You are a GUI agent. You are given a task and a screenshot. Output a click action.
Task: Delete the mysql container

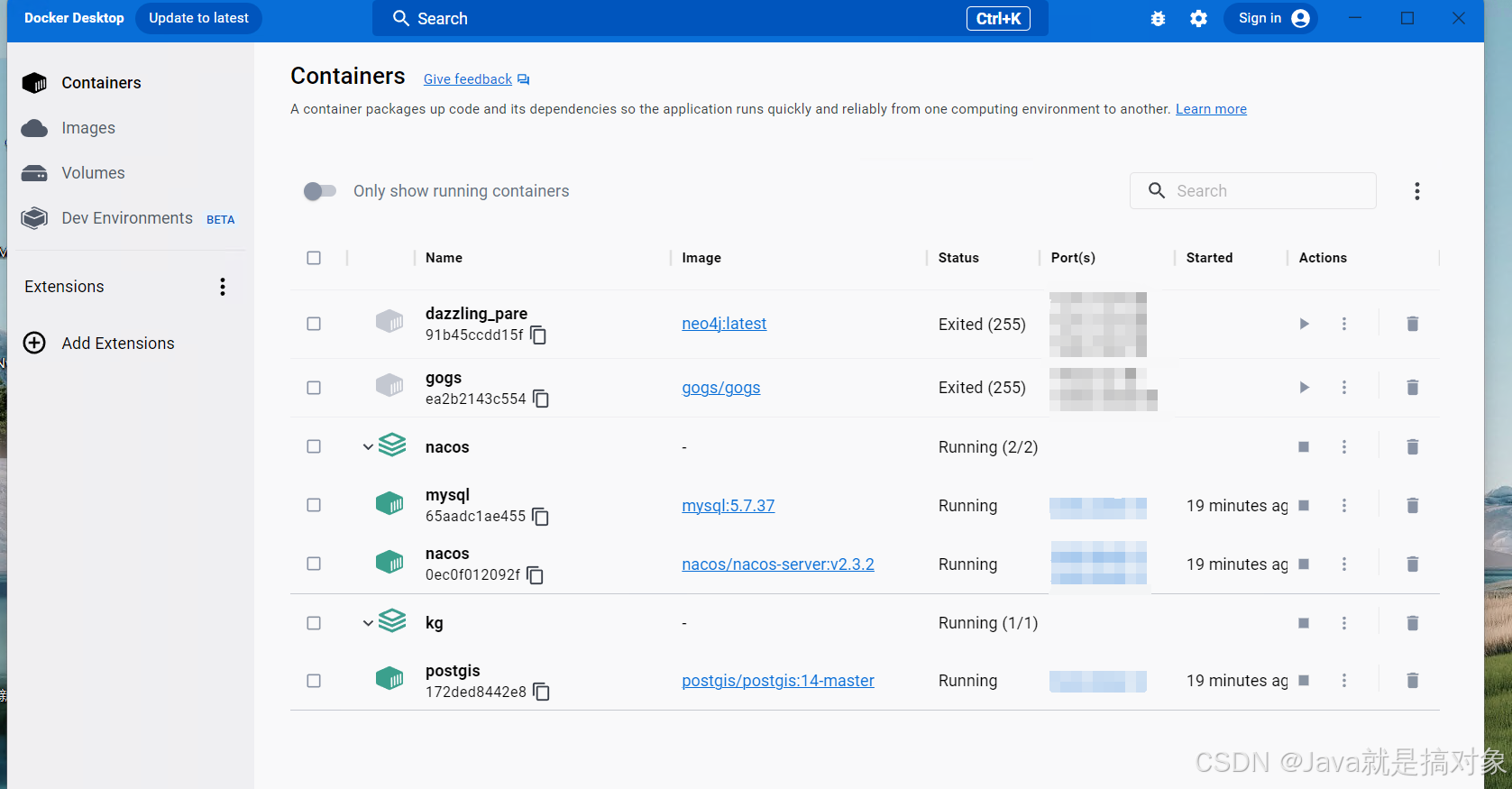click(1413, 506)
